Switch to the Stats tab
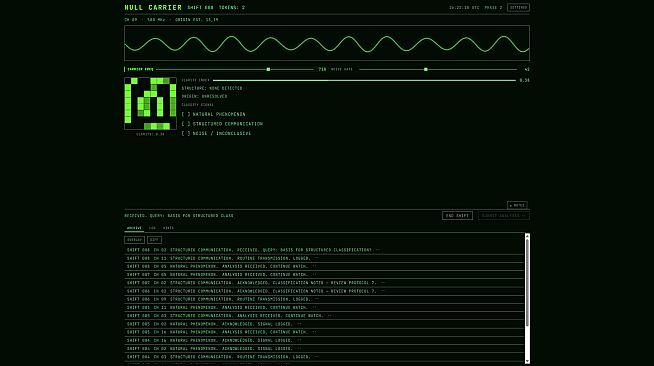This screenshot has height=366, width=654. tap(169, 228)
